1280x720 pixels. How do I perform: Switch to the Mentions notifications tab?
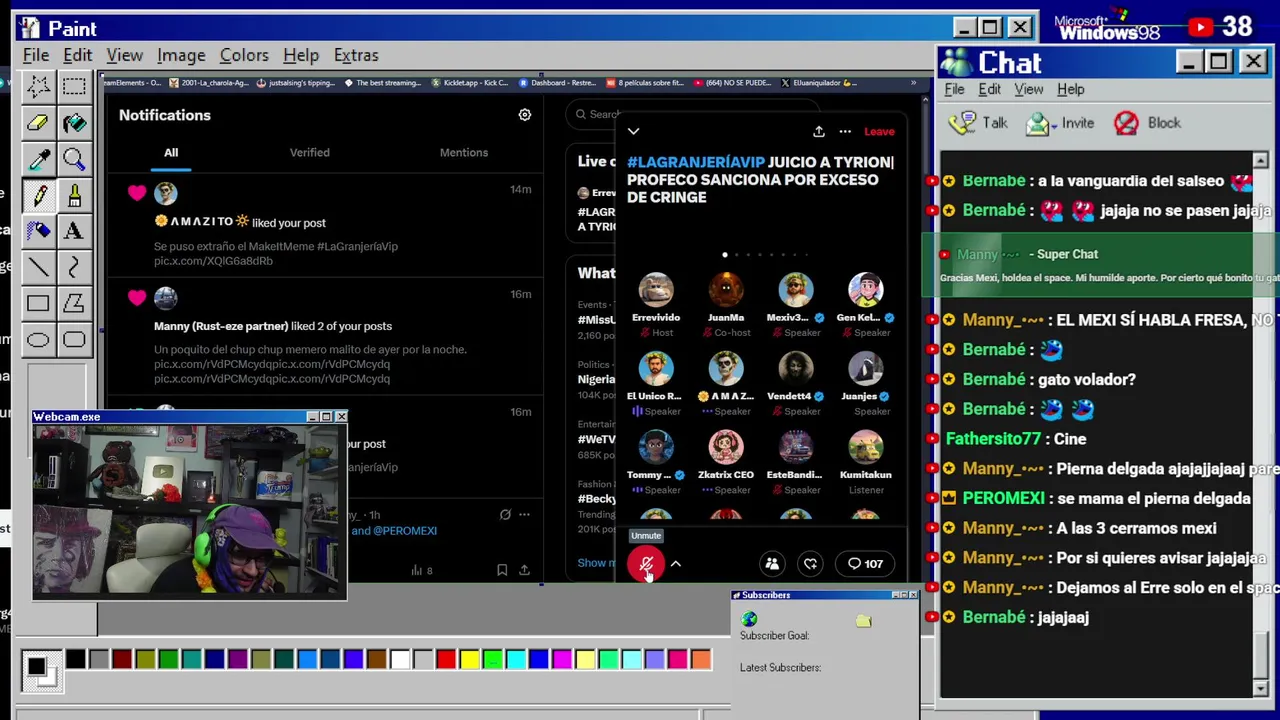[464, 152]
